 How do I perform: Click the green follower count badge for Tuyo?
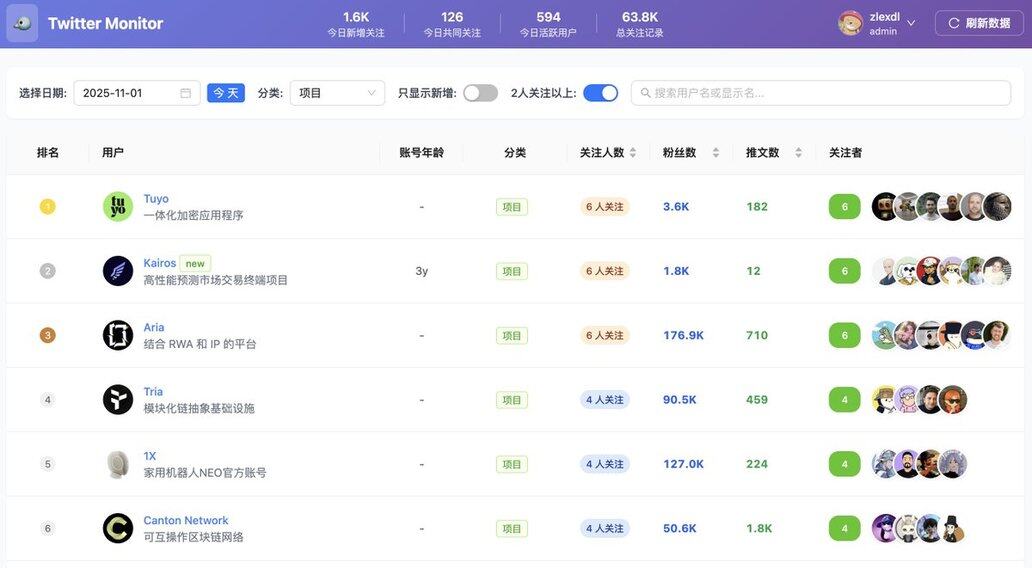844,207
